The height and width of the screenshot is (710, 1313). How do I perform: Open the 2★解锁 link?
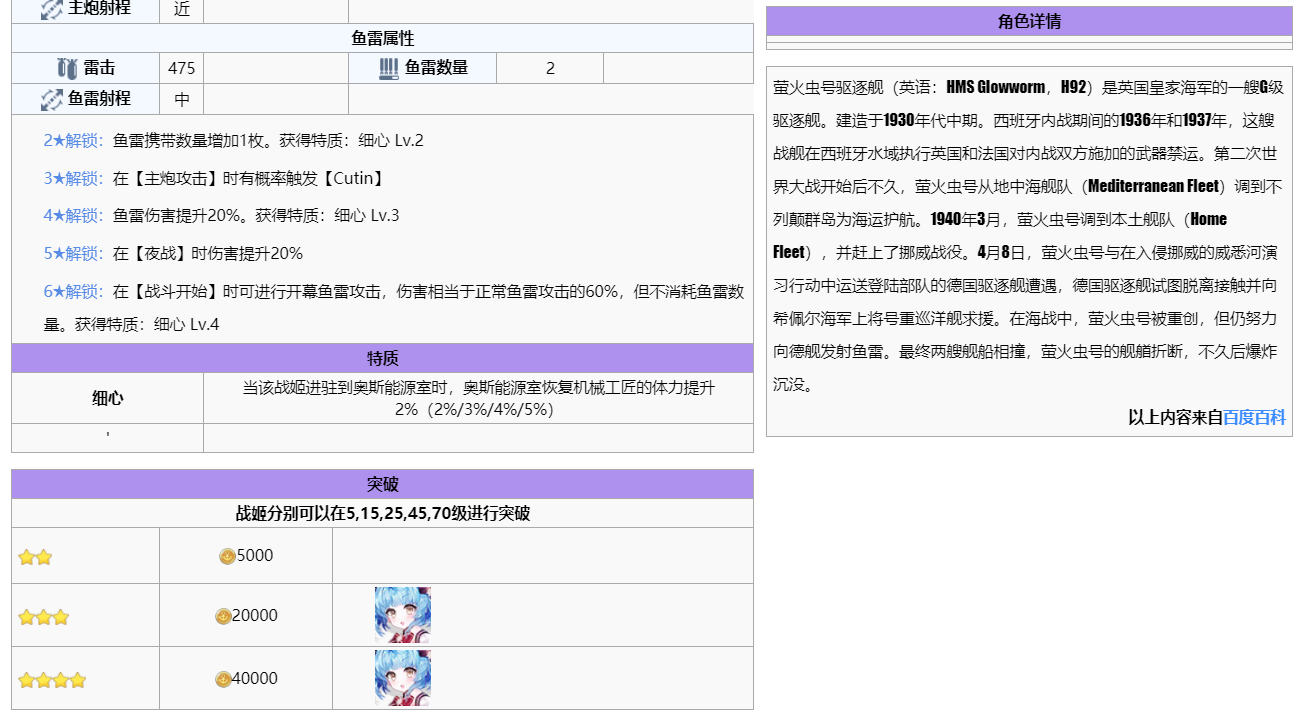(x=73, y=140)
